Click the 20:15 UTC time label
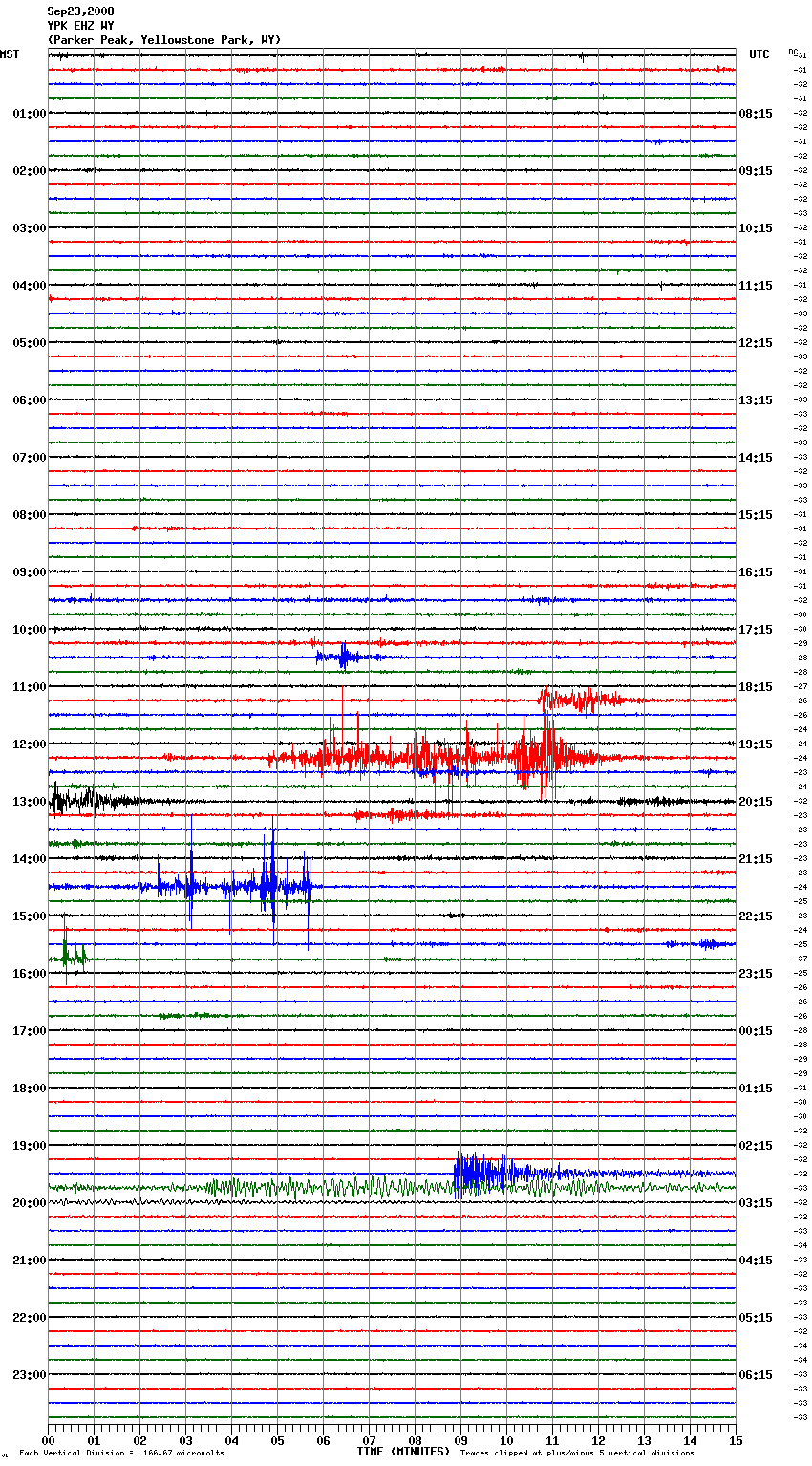The height and width of the screenshot is (1466, 812). tap(756, 802)
